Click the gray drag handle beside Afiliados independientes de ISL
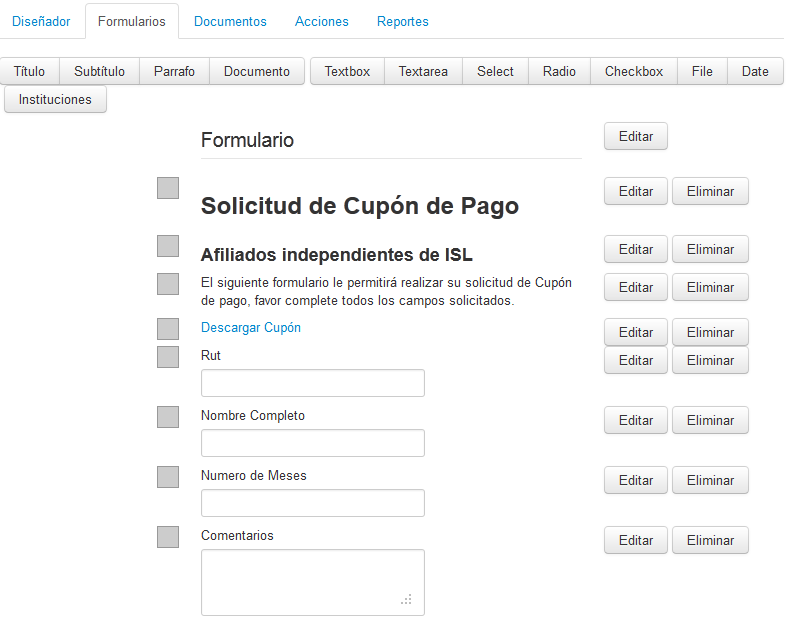 click(x=168, y=246)
